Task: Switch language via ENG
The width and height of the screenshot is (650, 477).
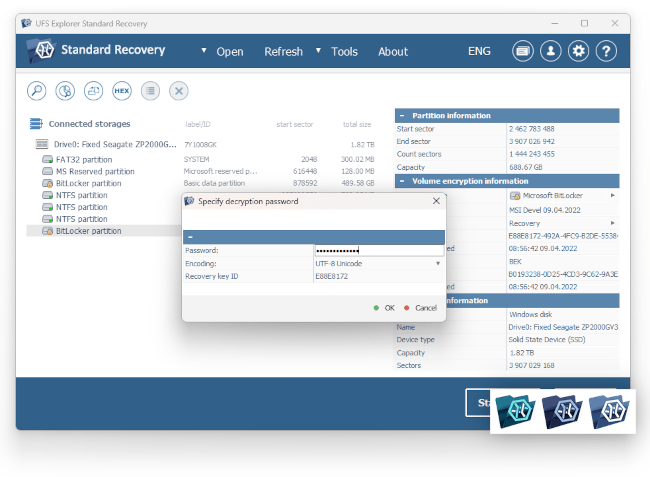Action: point(479,51)
